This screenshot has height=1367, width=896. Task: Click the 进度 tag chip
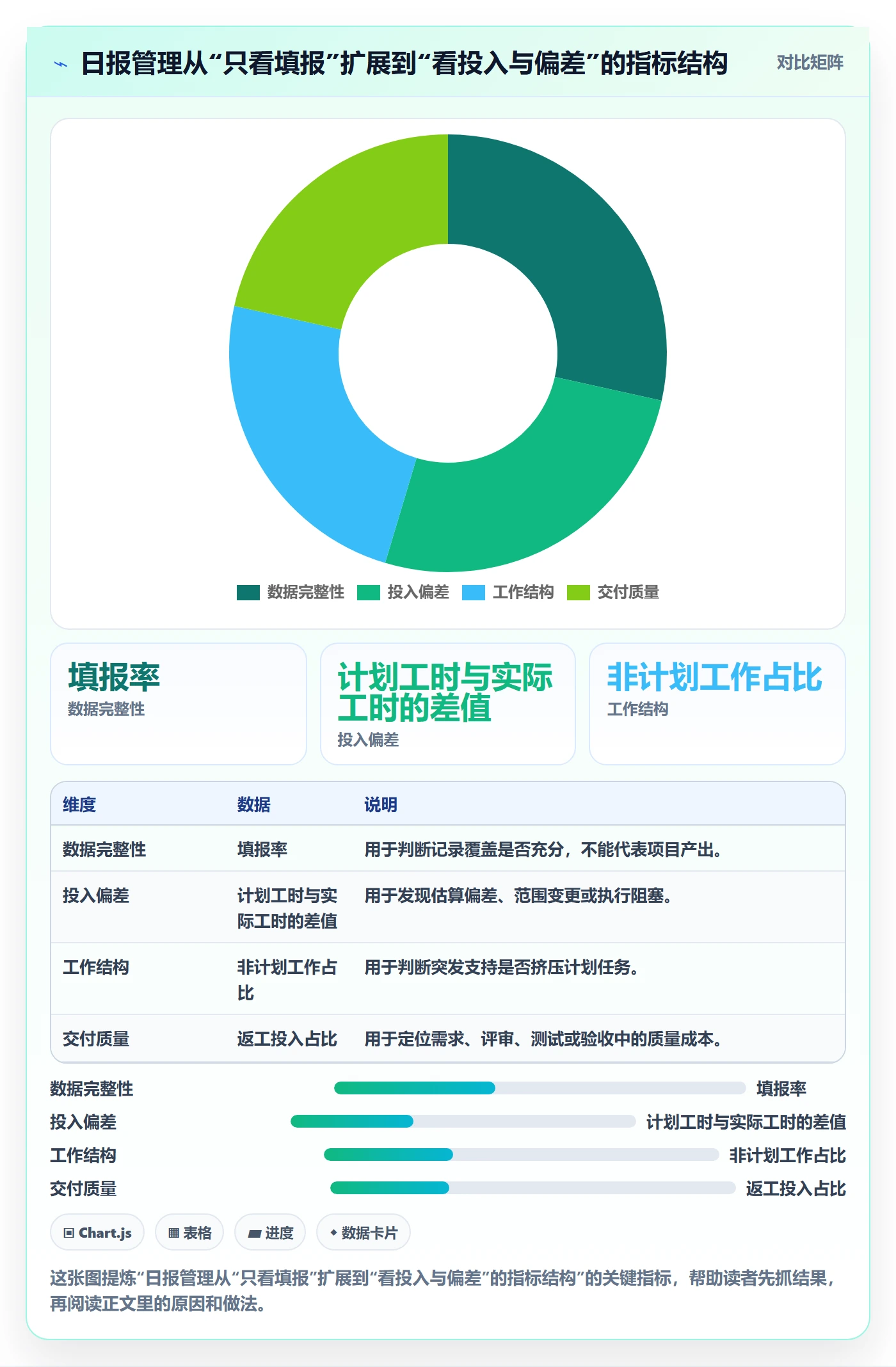coord(270,1233)
